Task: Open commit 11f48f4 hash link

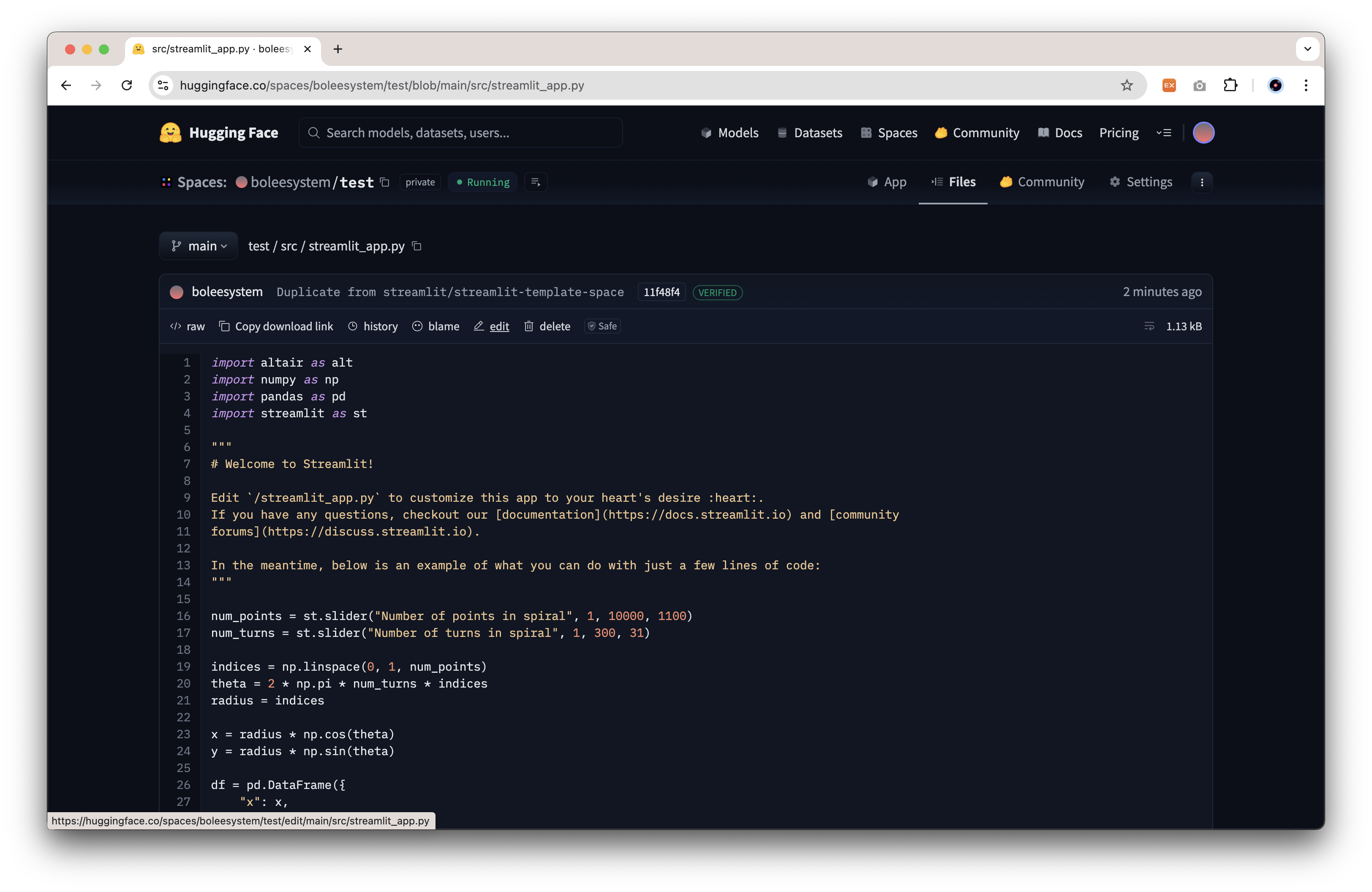Action: 661,292
